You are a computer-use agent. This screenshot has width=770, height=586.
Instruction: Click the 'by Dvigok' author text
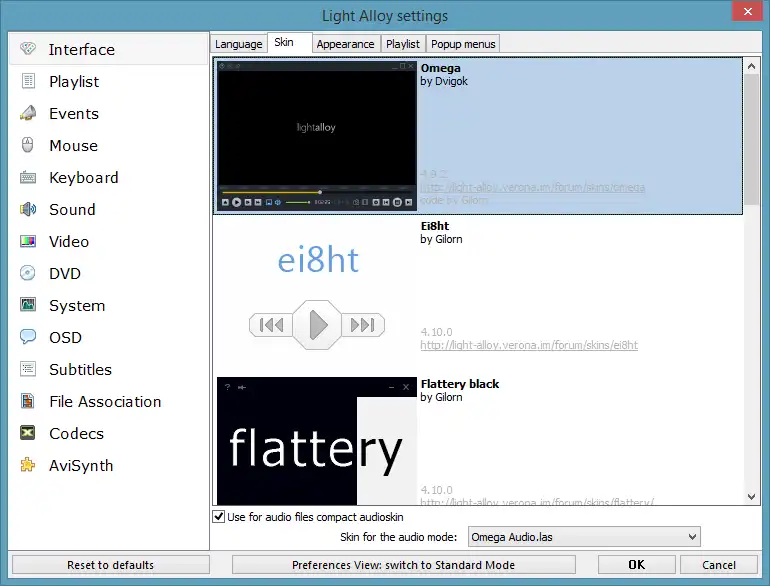(x=444, y=81)
